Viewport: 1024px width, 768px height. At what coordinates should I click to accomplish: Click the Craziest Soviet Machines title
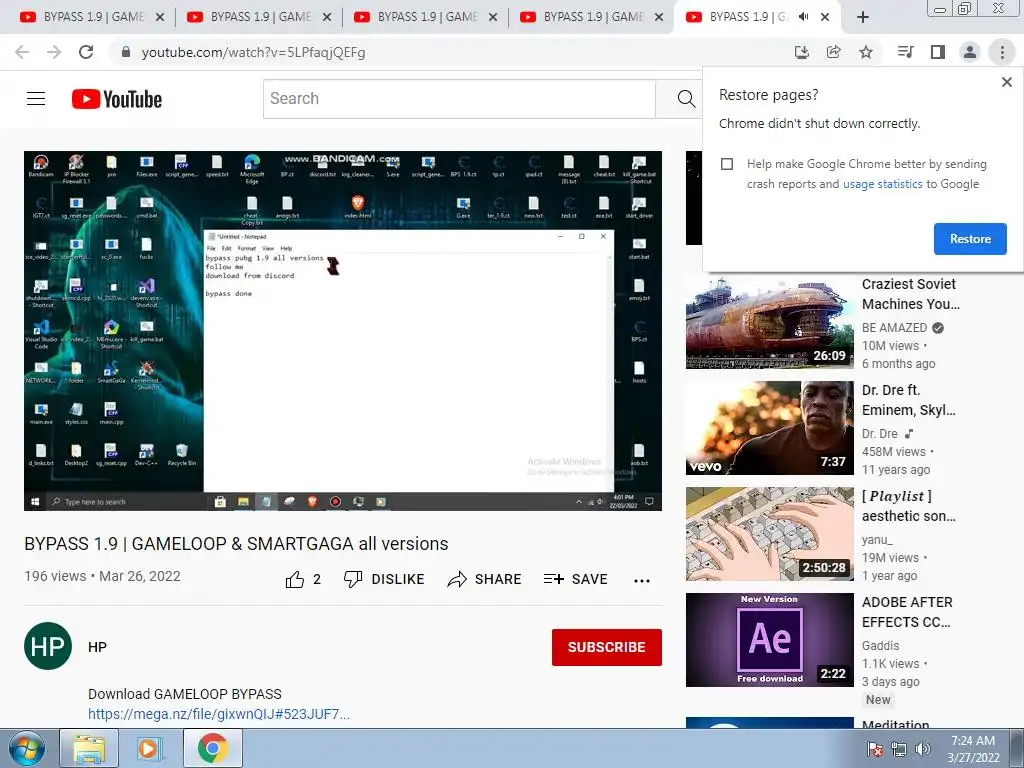pyautogui.click(x=910, y=294)
